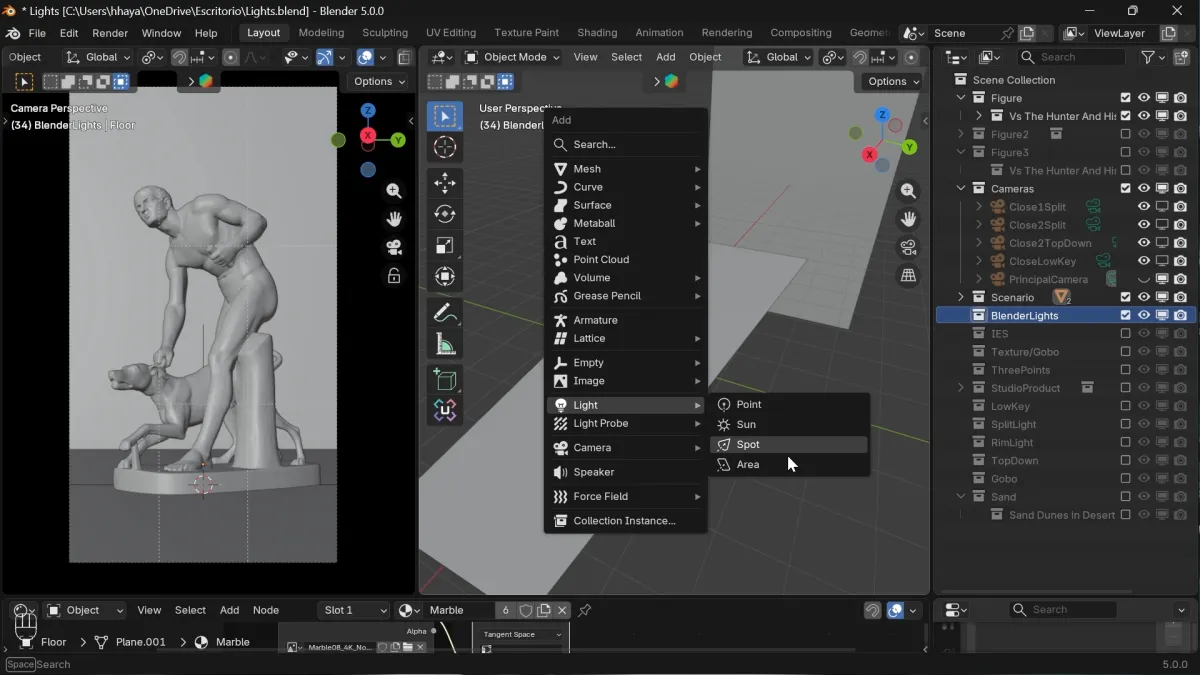The image size is (1200, 675).
Task: Unlink Marble material with the X icon
Action: (562, 610)
